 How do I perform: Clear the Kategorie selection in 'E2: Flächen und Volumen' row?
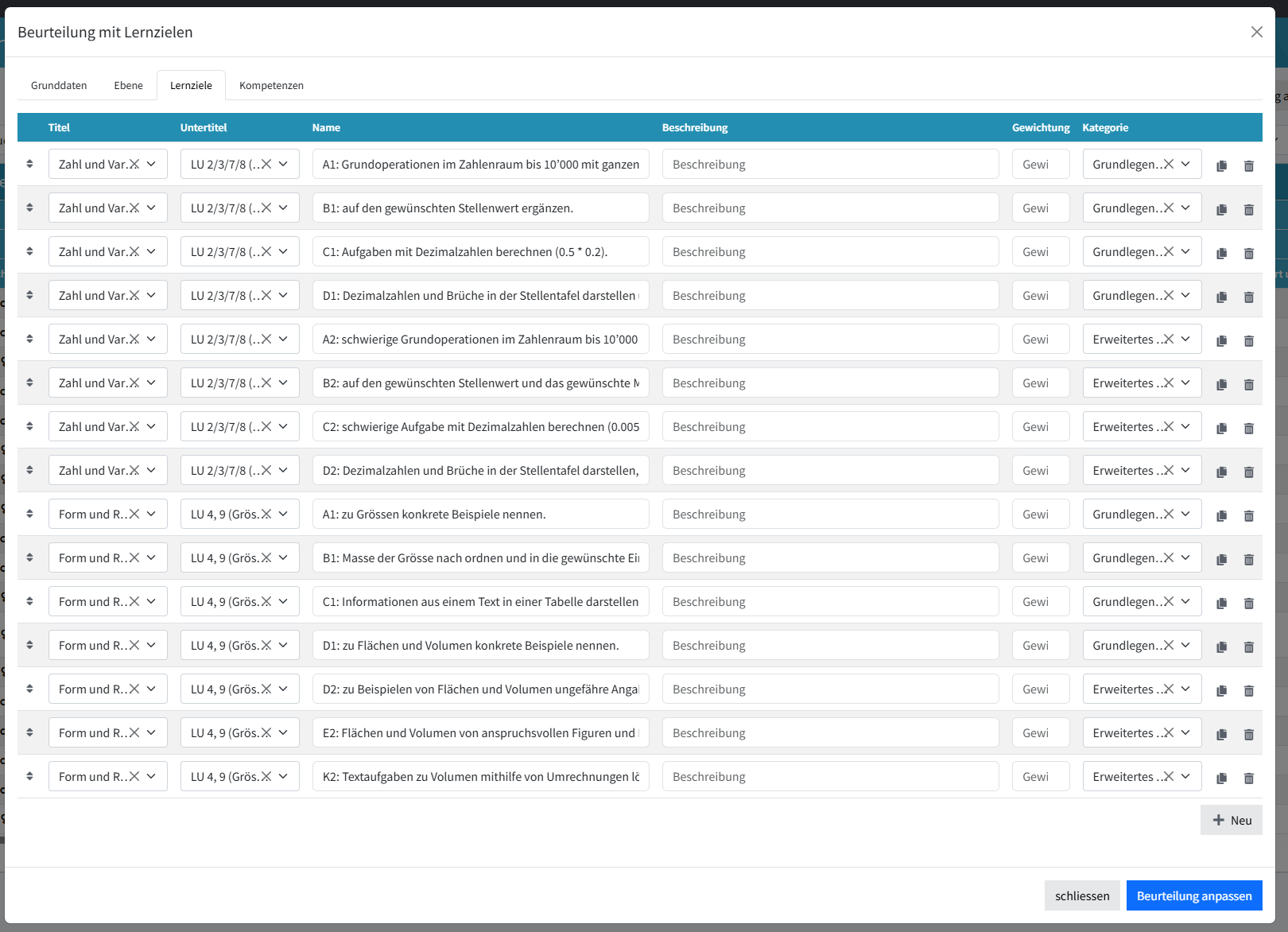pos(1169,732)
